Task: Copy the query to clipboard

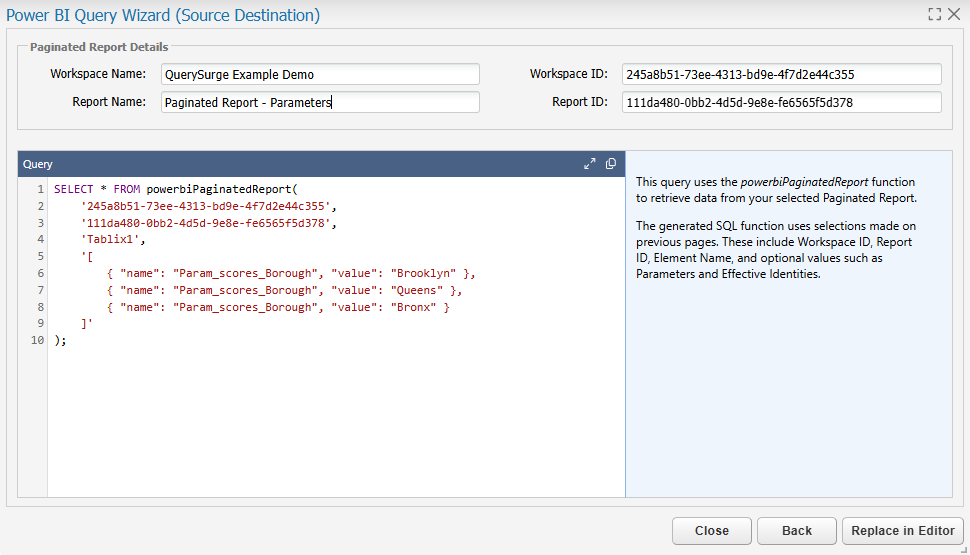Action: click(611, 163)
